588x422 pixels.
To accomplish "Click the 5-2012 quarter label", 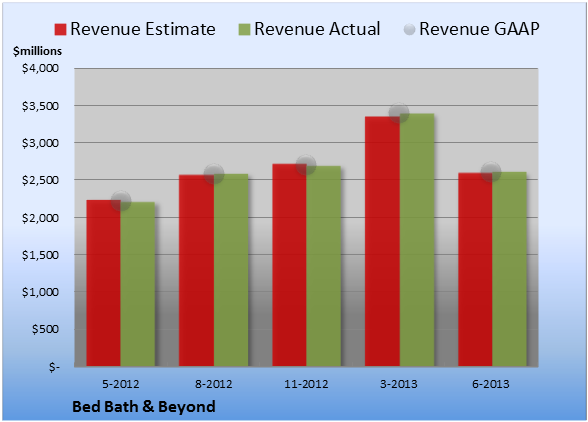I will click(121, 384).
